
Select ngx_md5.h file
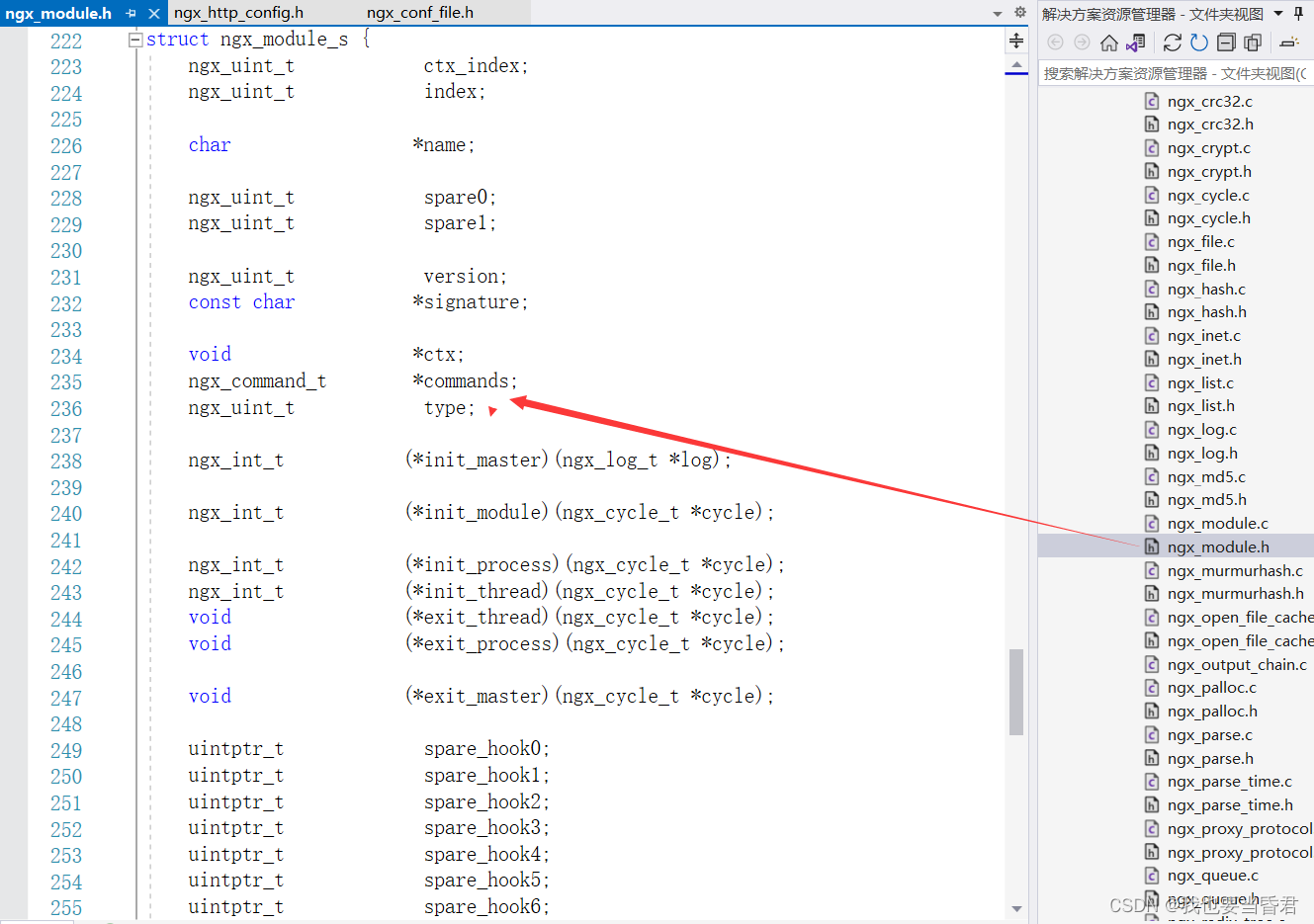coord(1206,500)
